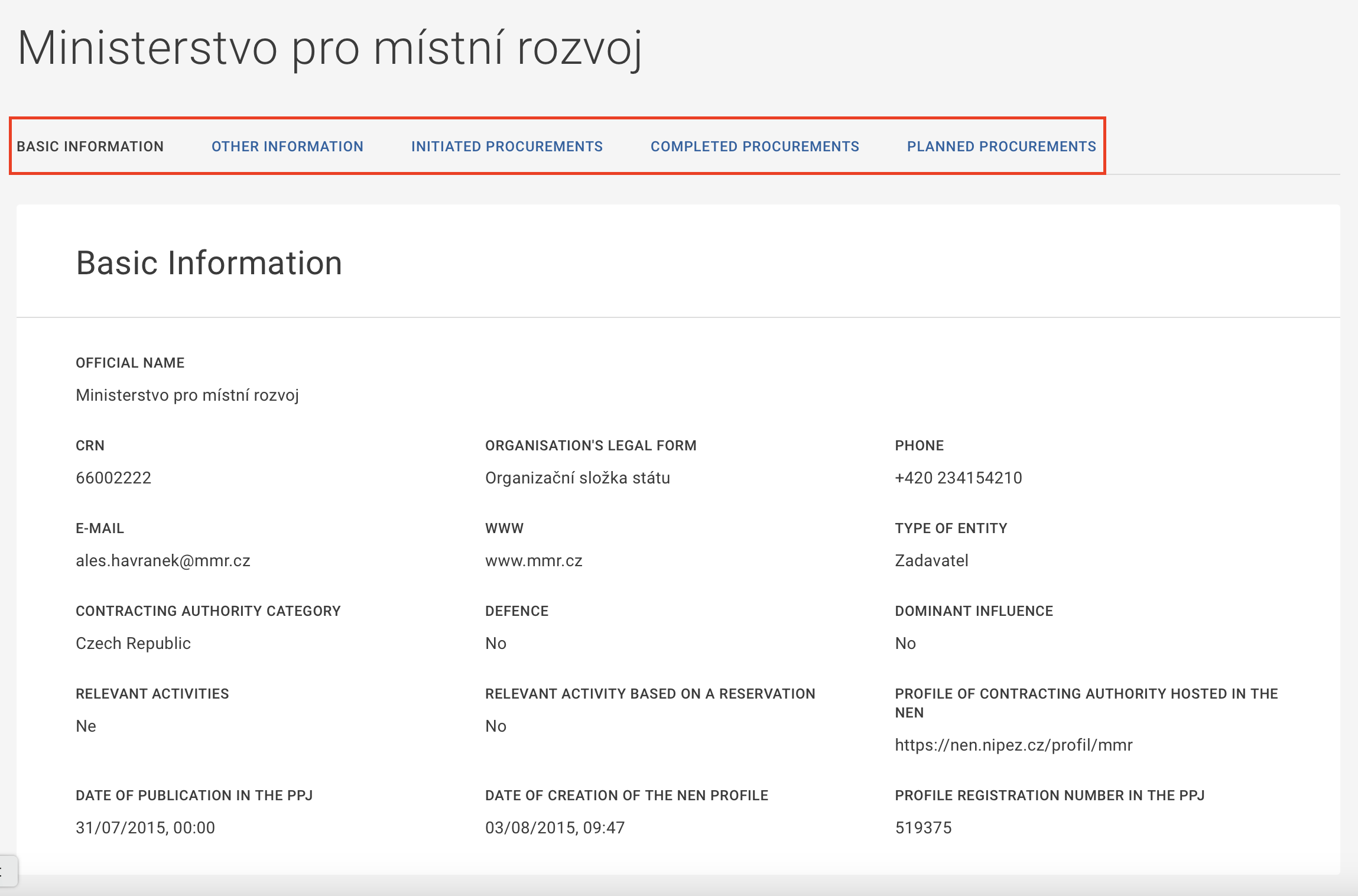The width and height of the screenshot is (1358, 896).
Task: Click the NEN profile creation date 03/08/2015
Action: (554, 827)
